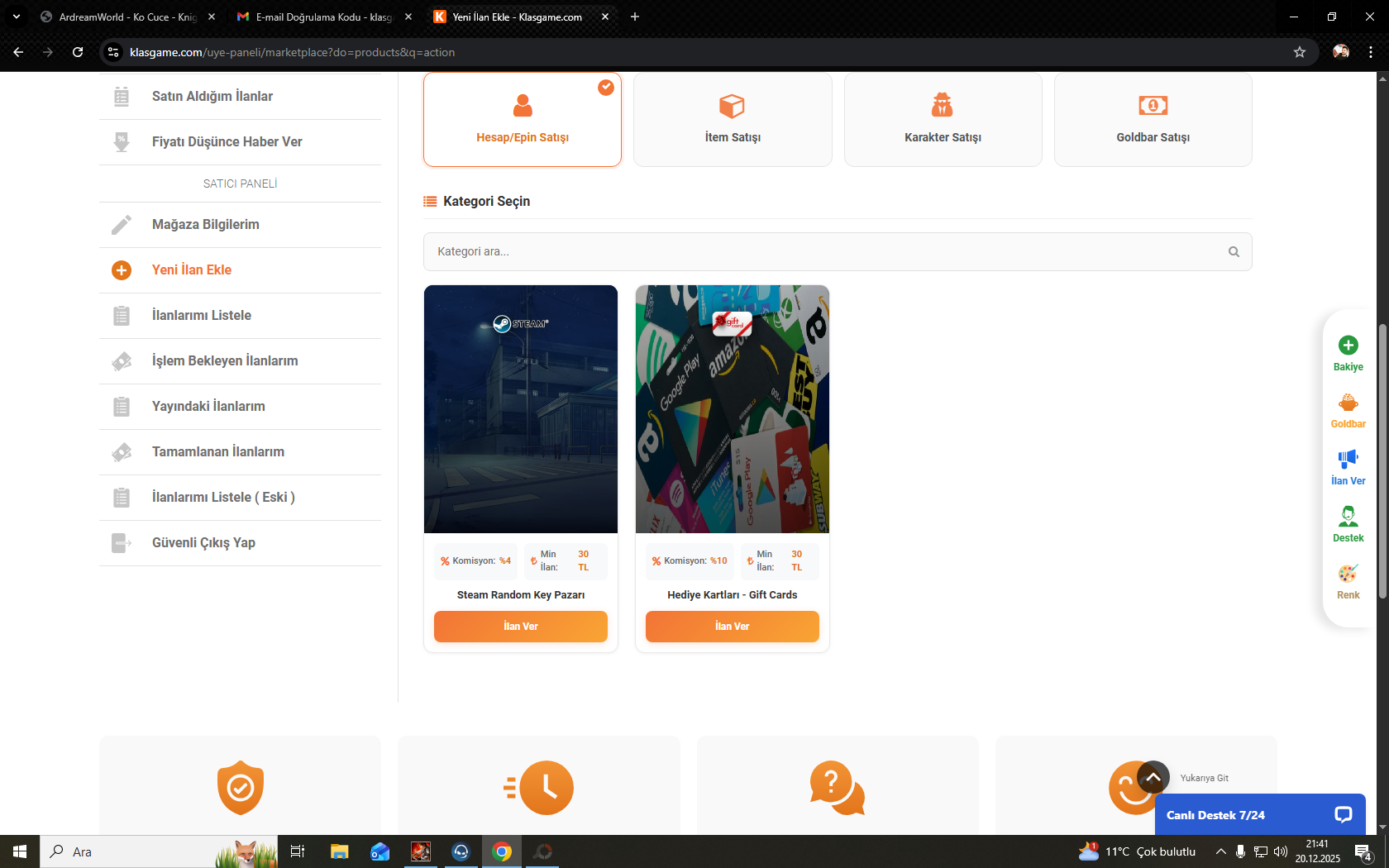This screenshot has width=1389, height=868.
Task: Click İlan Ver under Steam Random Key Pazarı
Action: coord(521,627)
